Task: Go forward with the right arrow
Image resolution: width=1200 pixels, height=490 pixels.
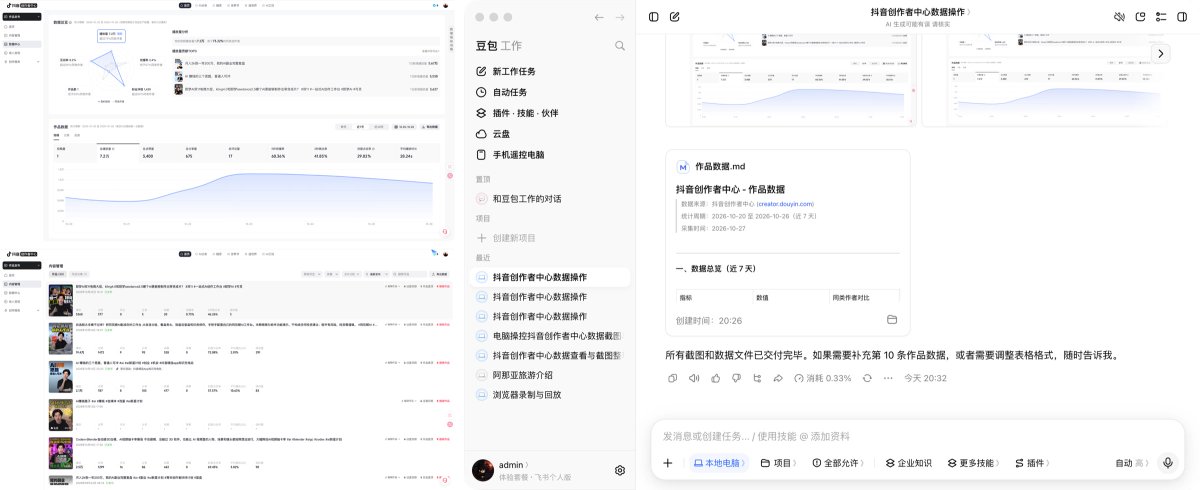Action: (620, 18)
